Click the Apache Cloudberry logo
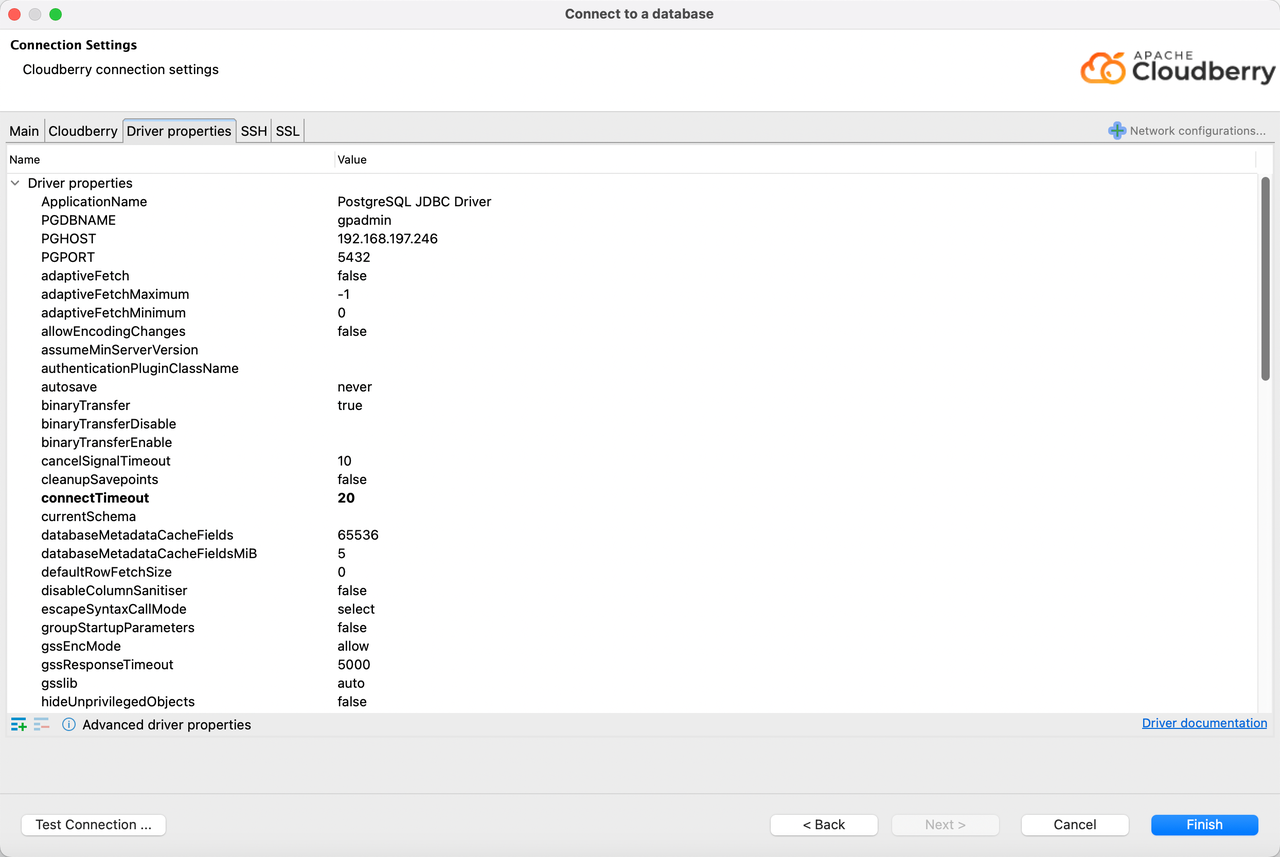The image size is (1280, 857). [x=1177, y=68]
